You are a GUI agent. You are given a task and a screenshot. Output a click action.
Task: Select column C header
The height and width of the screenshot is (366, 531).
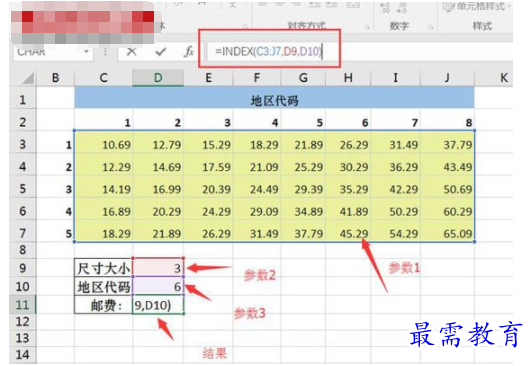103,78
